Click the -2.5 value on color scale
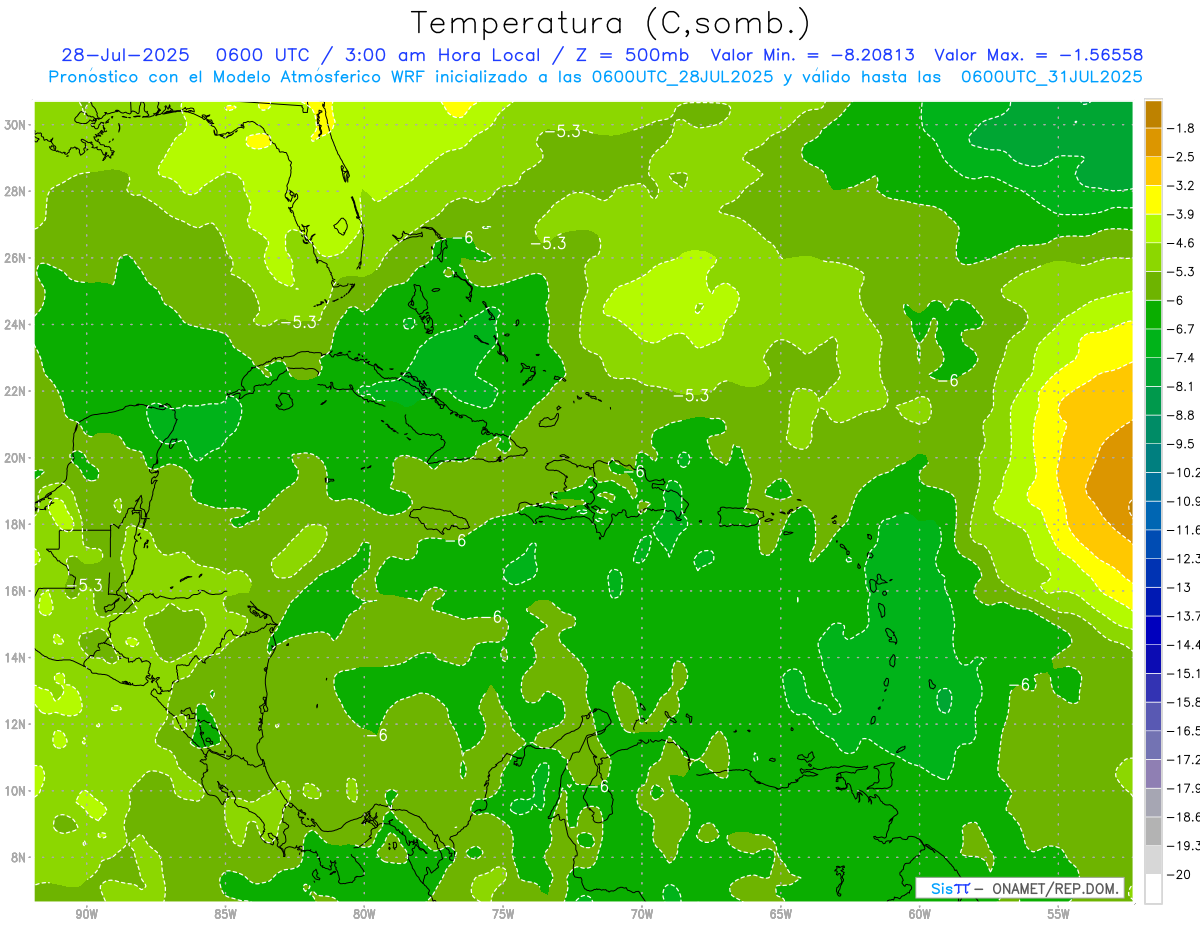 (1181, 157)
